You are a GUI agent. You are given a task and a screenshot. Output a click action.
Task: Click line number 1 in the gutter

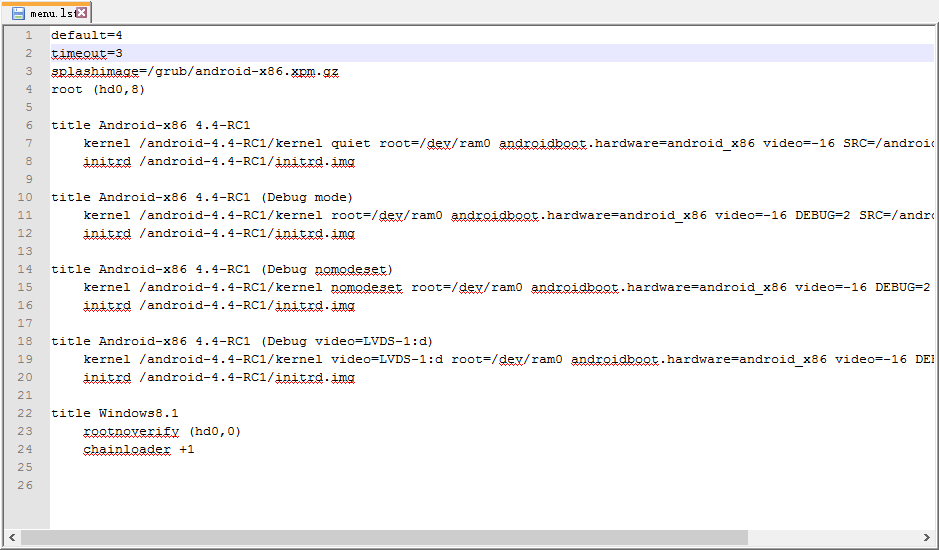[x=29, y=35]
